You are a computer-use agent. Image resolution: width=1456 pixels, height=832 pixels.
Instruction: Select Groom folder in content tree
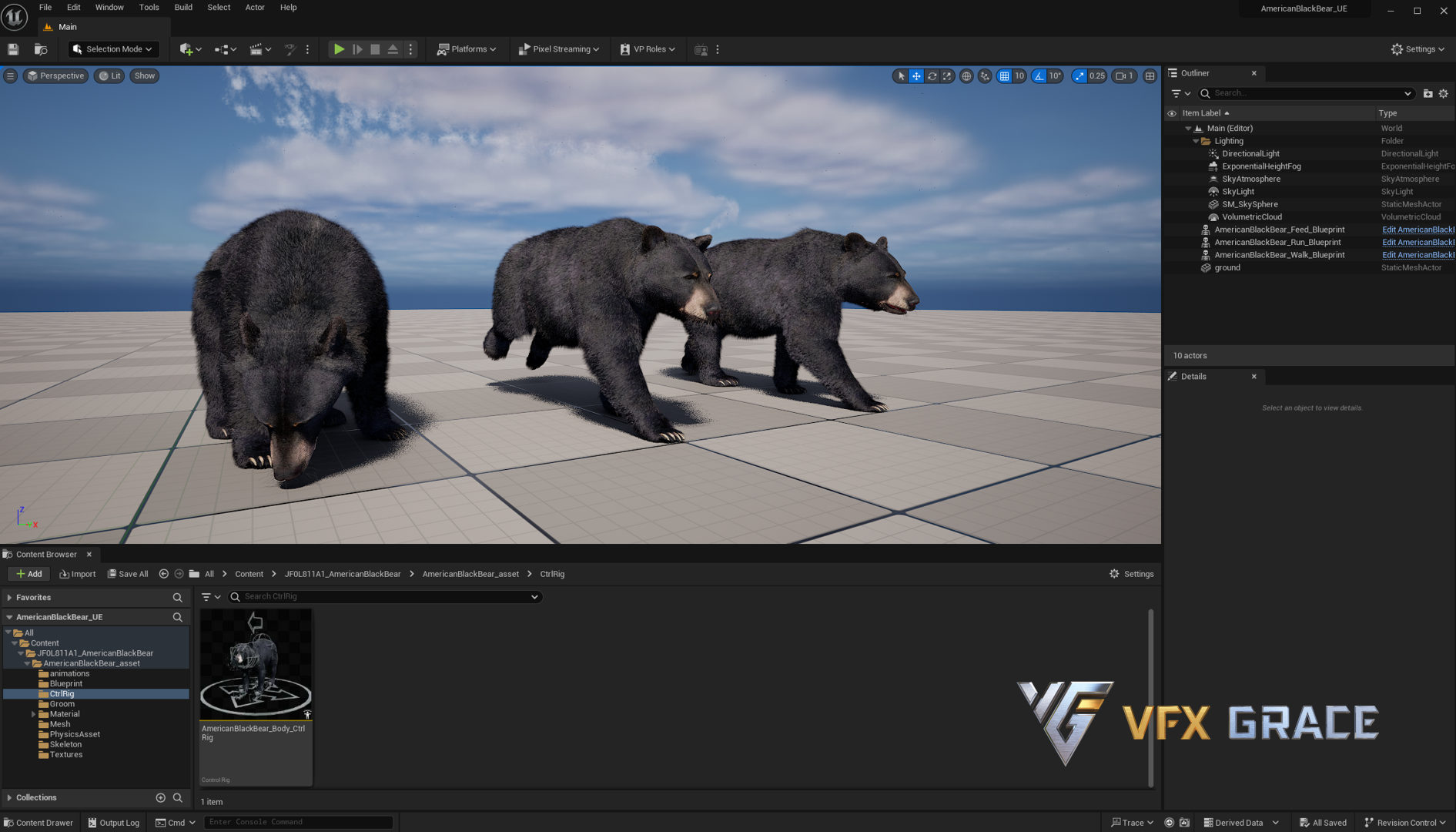tap(62, 704)
